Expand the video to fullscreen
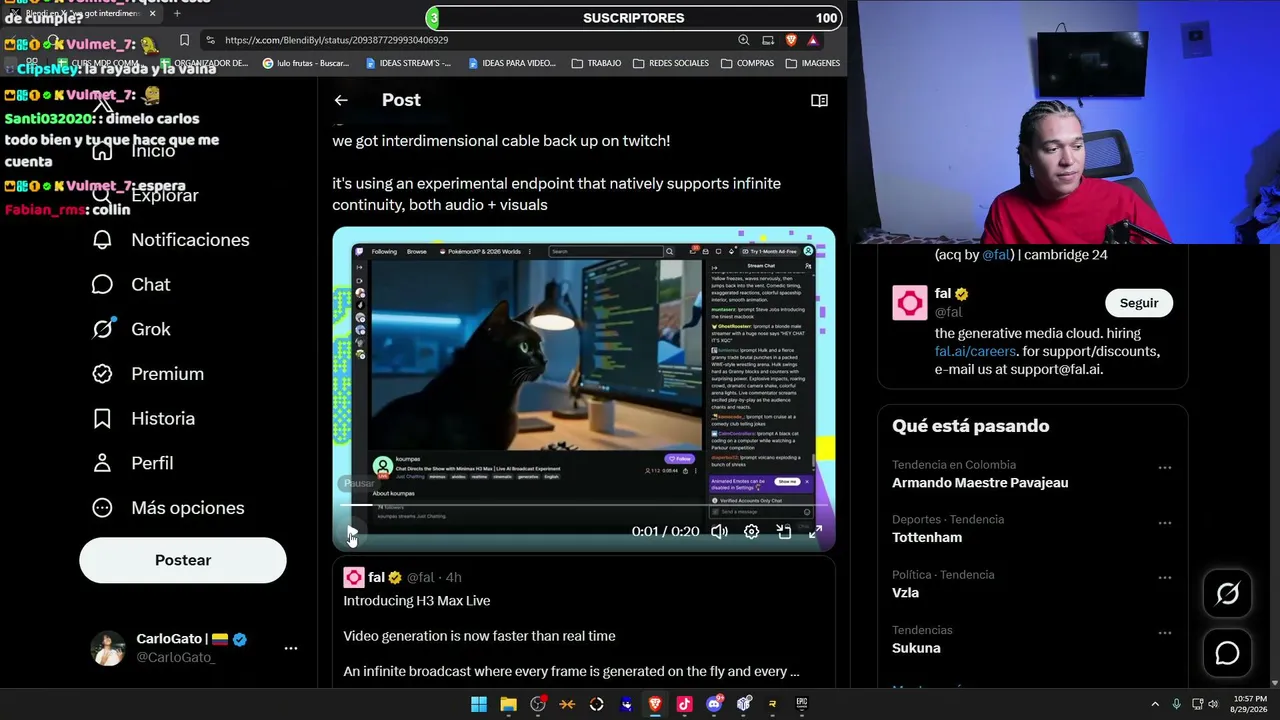Viewport: 1280px width, 720px height. pyautogui.click(x=816, y=532)
